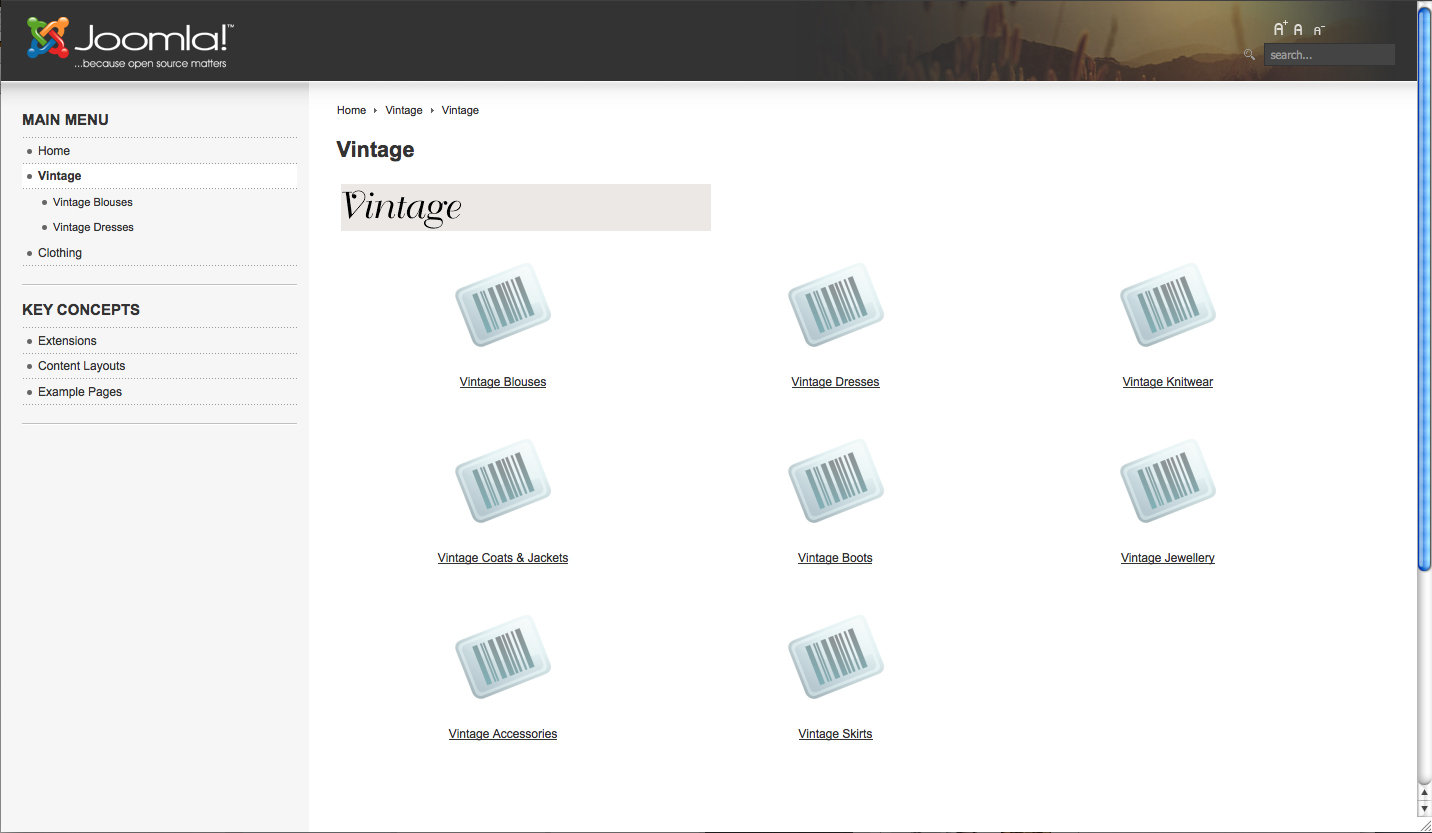
Task: Follow the Vintage Accessories category link
Action: pos(503,734)
